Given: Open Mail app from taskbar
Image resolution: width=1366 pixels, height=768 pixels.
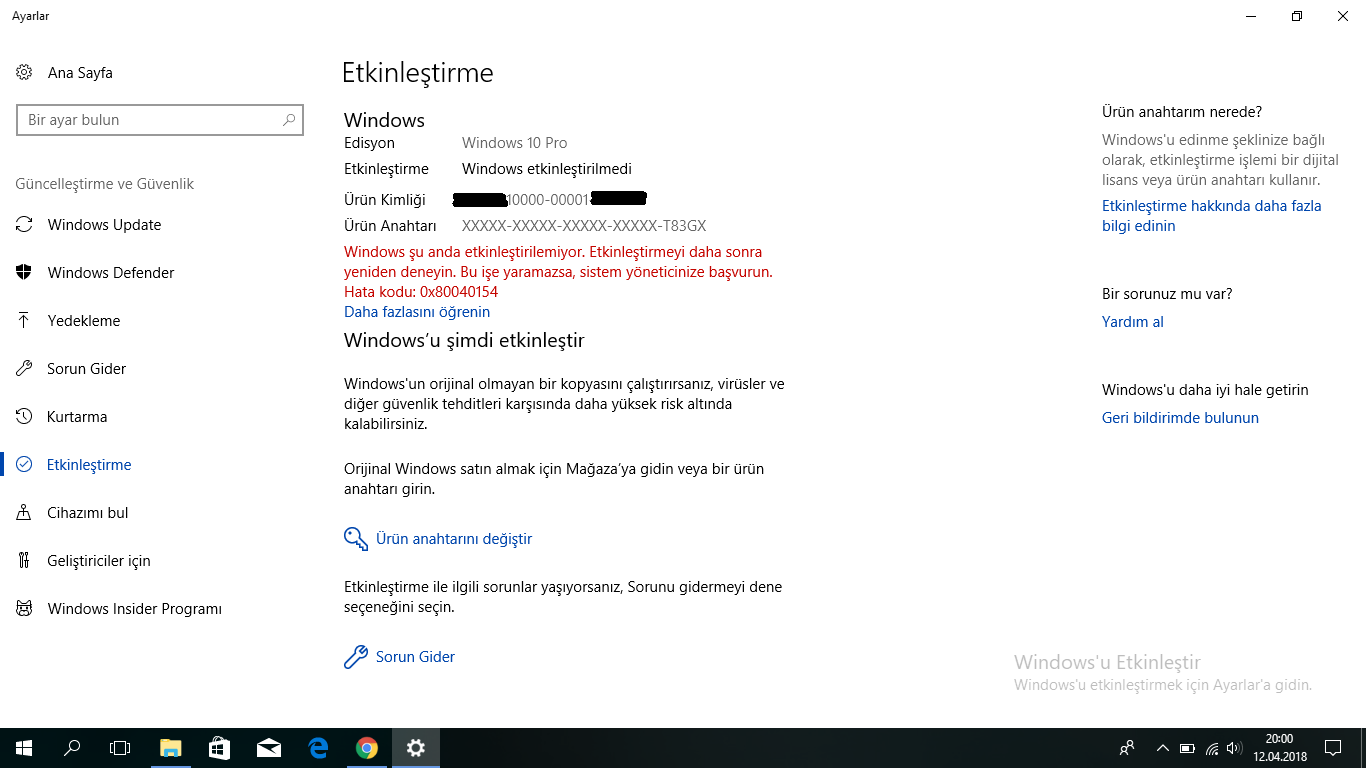Looking at the screenshot, I should click(269, 748).
